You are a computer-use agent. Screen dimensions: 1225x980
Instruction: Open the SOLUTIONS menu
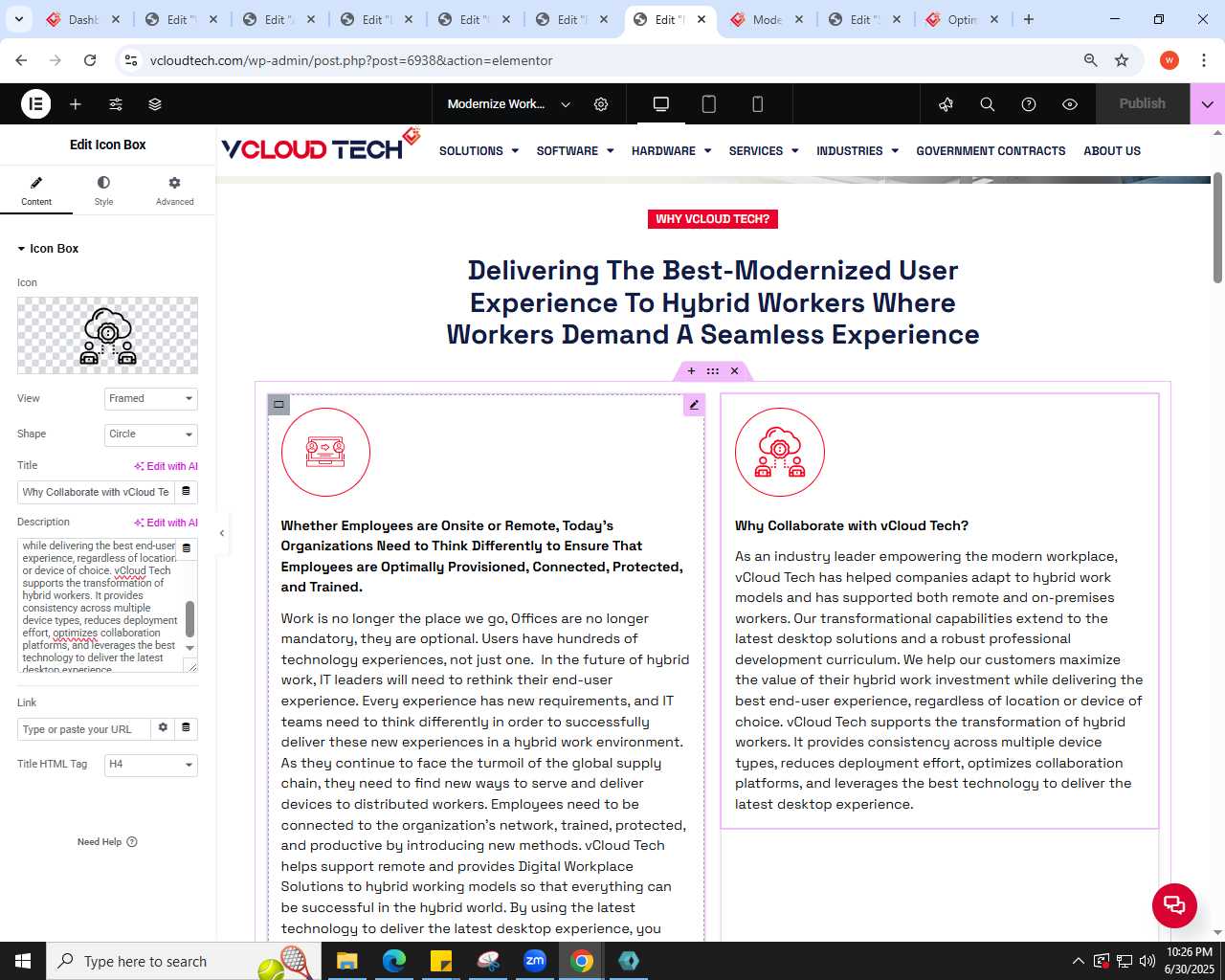click(479, 151)
